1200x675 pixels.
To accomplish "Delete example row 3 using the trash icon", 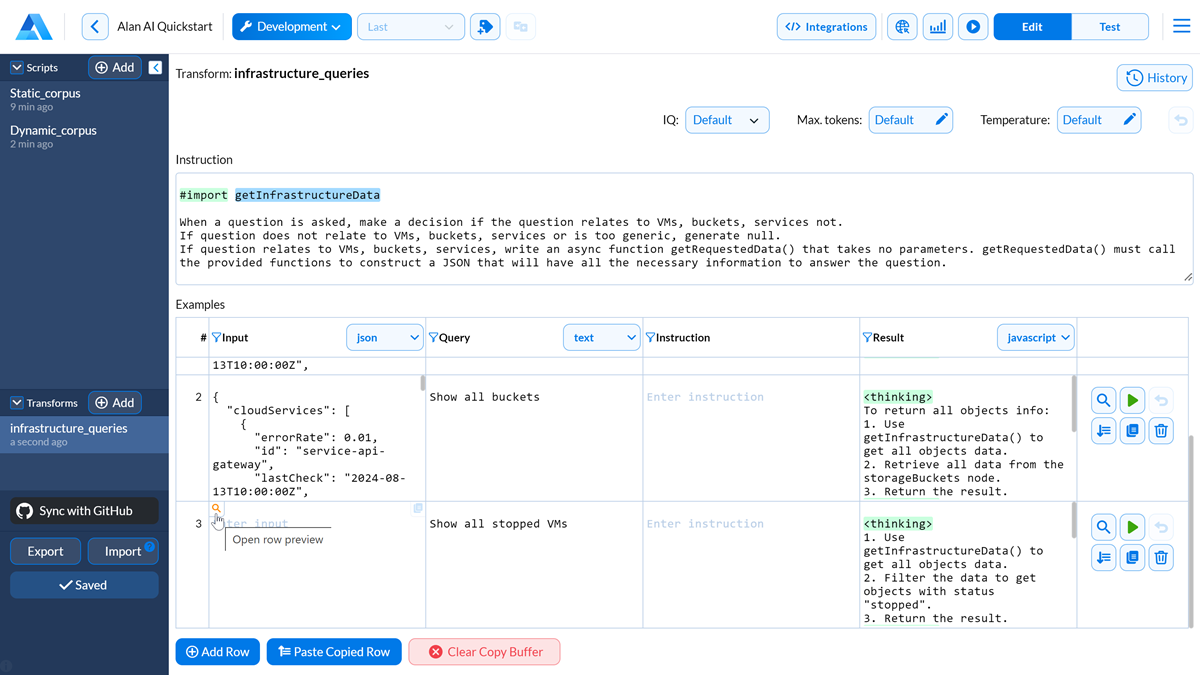I will click(1161, 557).
